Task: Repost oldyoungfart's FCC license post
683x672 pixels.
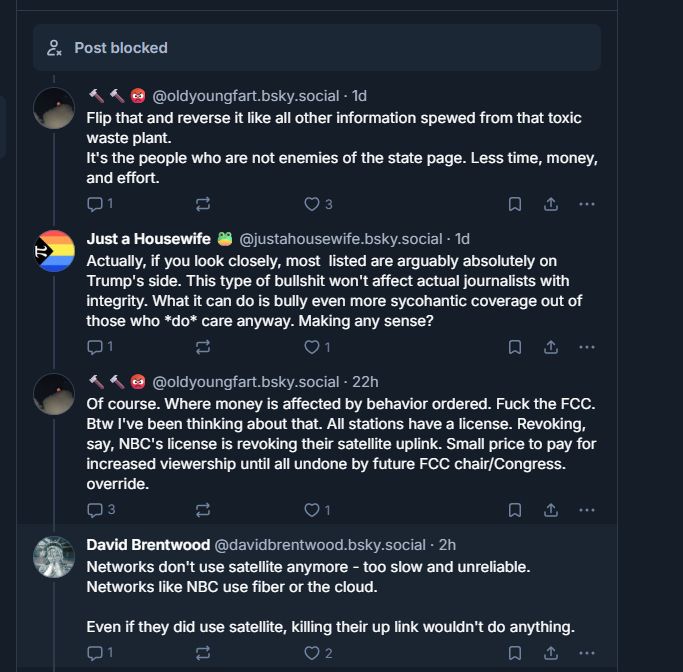Action: (x=203, y=510)
